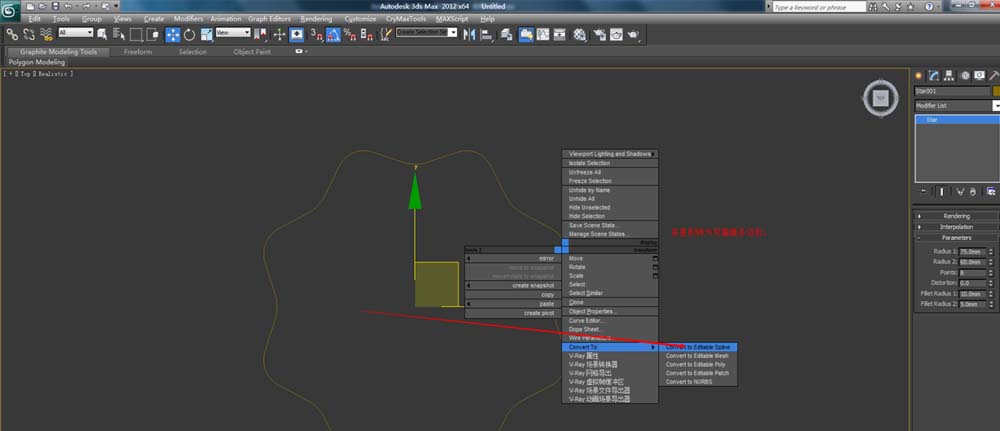Activate the Select and Move tool
This screenshot has height=431, width=1000.
173,34
